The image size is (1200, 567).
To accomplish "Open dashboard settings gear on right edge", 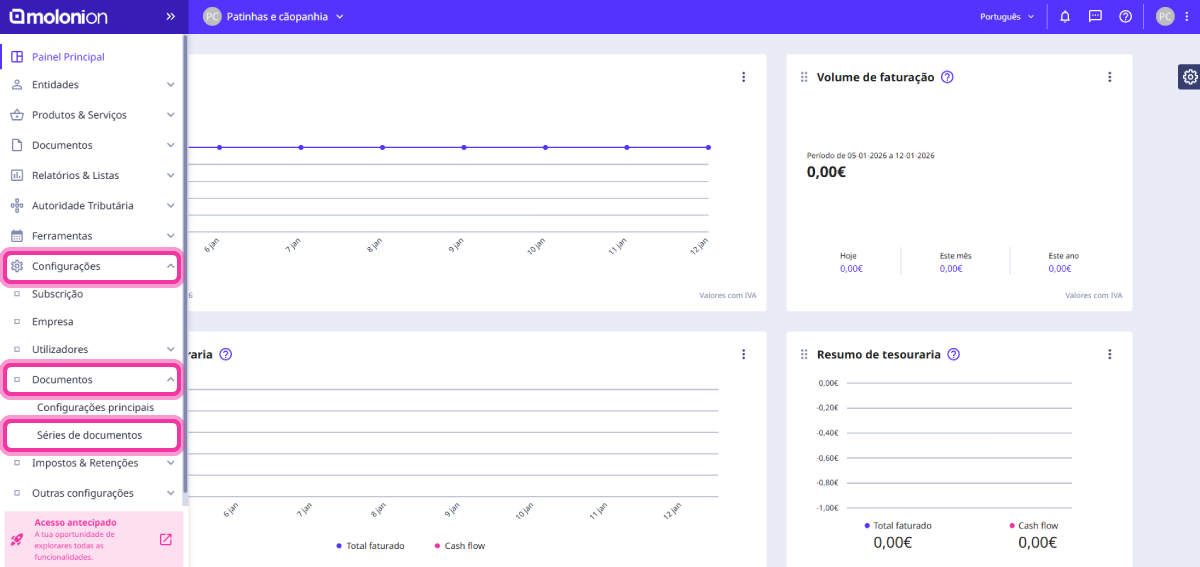I will click(1189, 77).
